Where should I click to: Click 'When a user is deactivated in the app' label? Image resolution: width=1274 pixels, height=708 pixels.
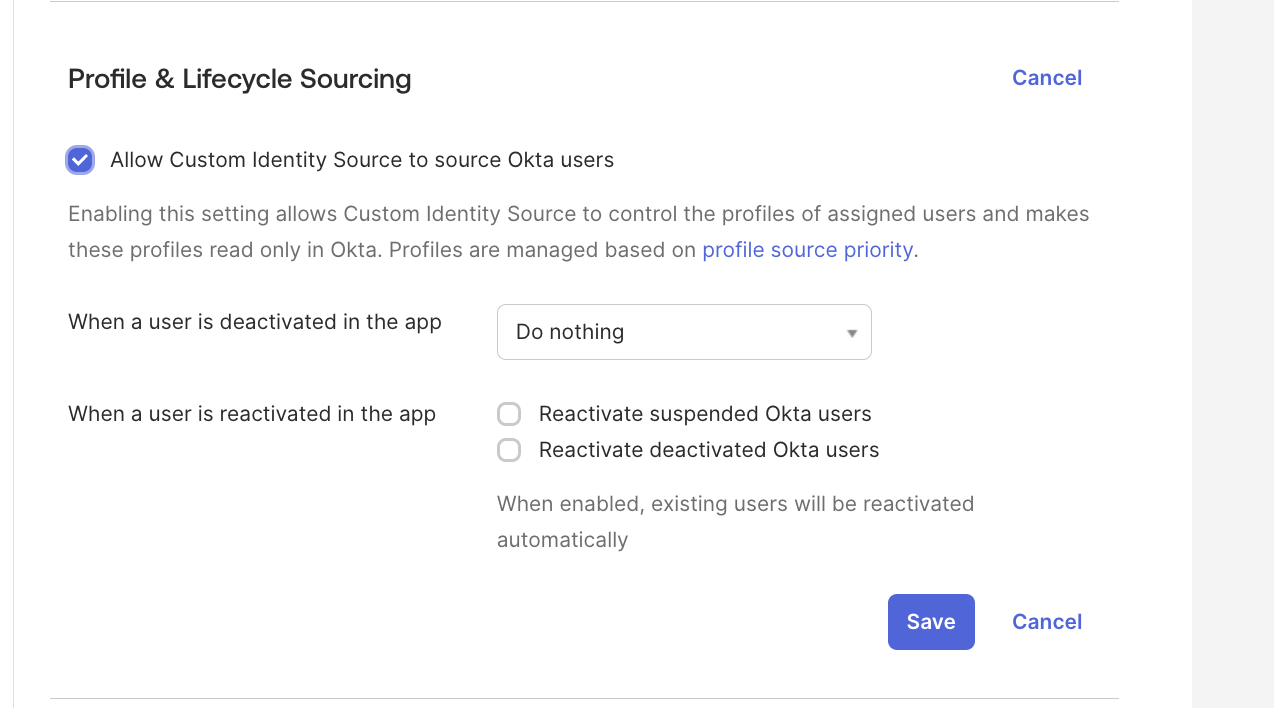255,322
